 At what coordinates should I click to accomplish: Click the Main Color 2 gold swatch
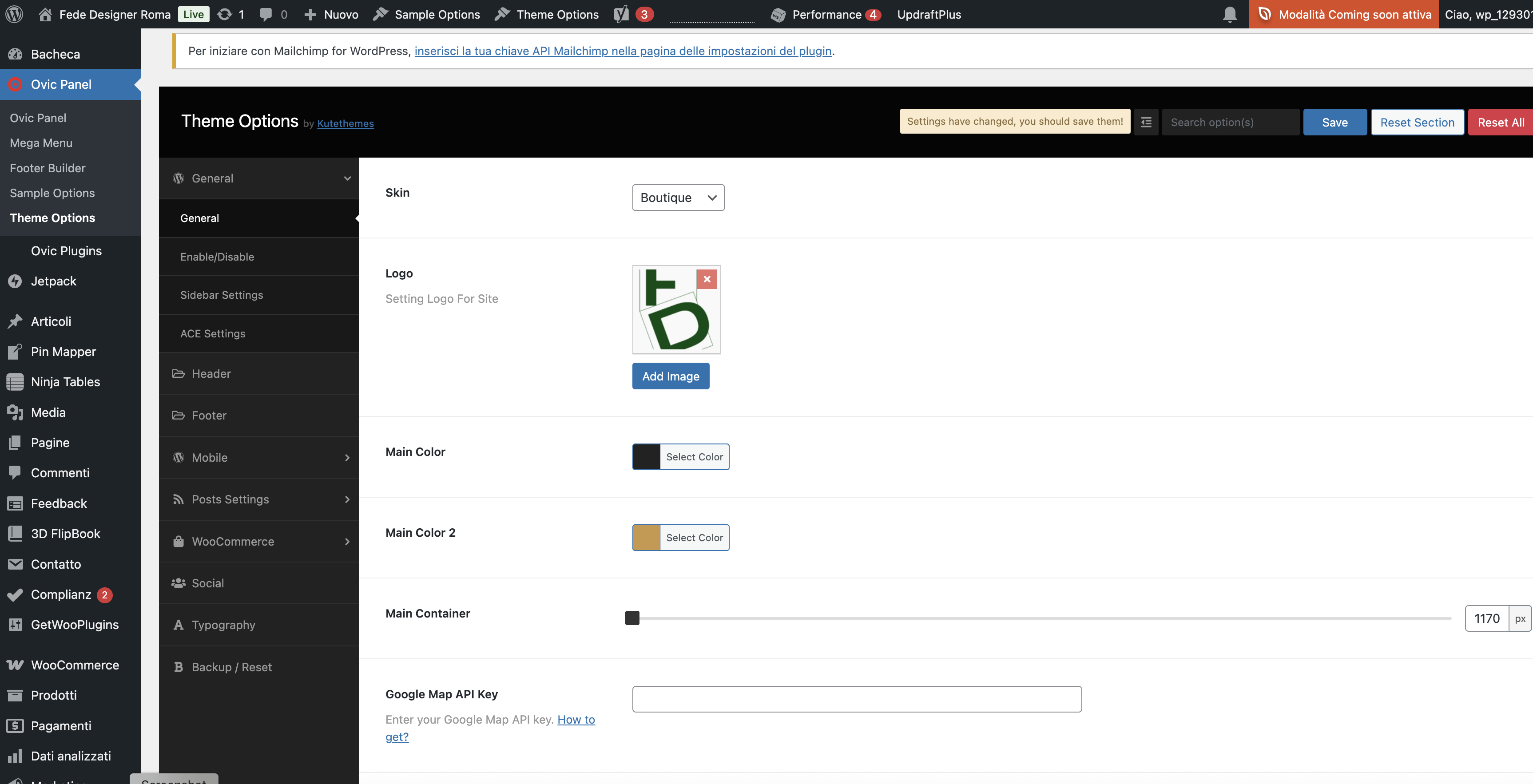coord(646,538)
